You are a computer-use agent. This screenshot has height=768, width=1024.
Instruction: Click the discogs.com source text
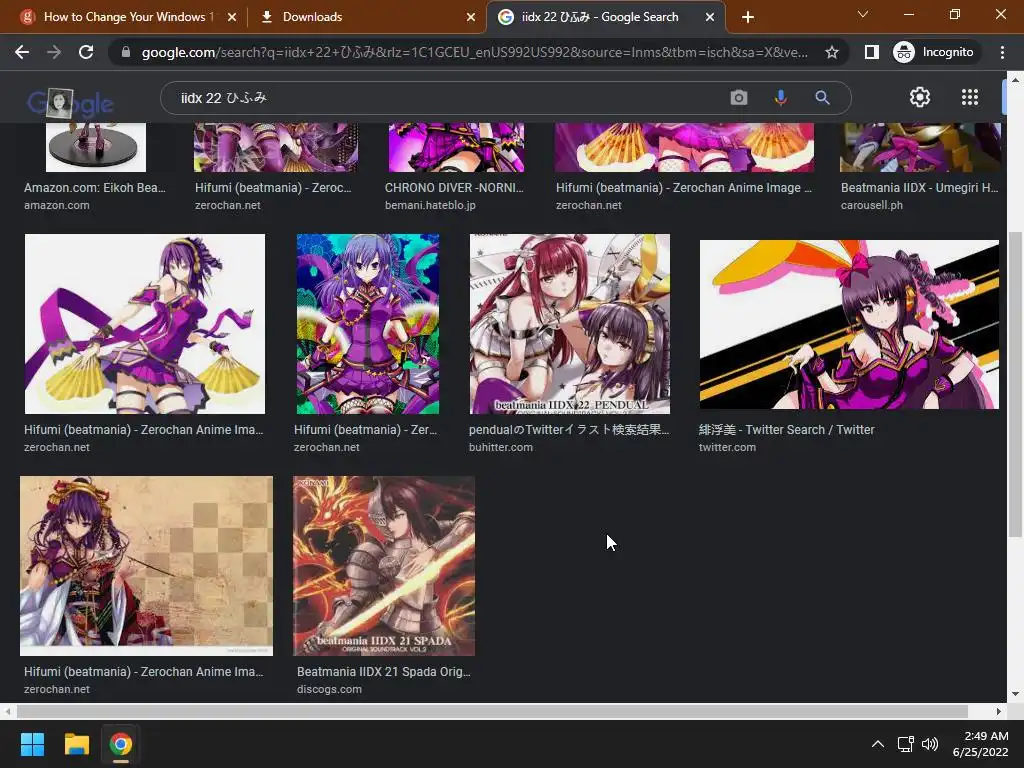tap(328, 689)
